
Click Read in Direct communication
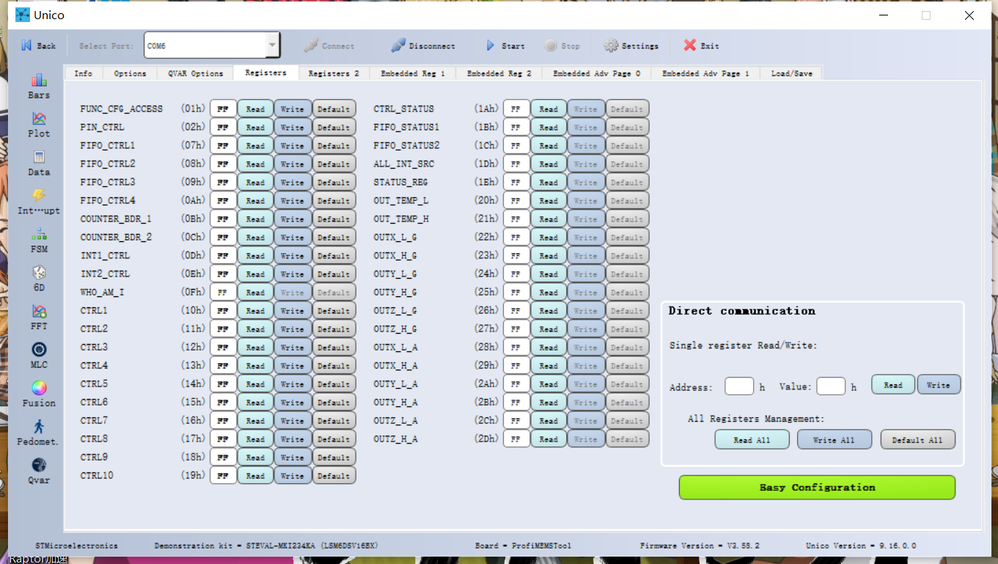(893, 385)
